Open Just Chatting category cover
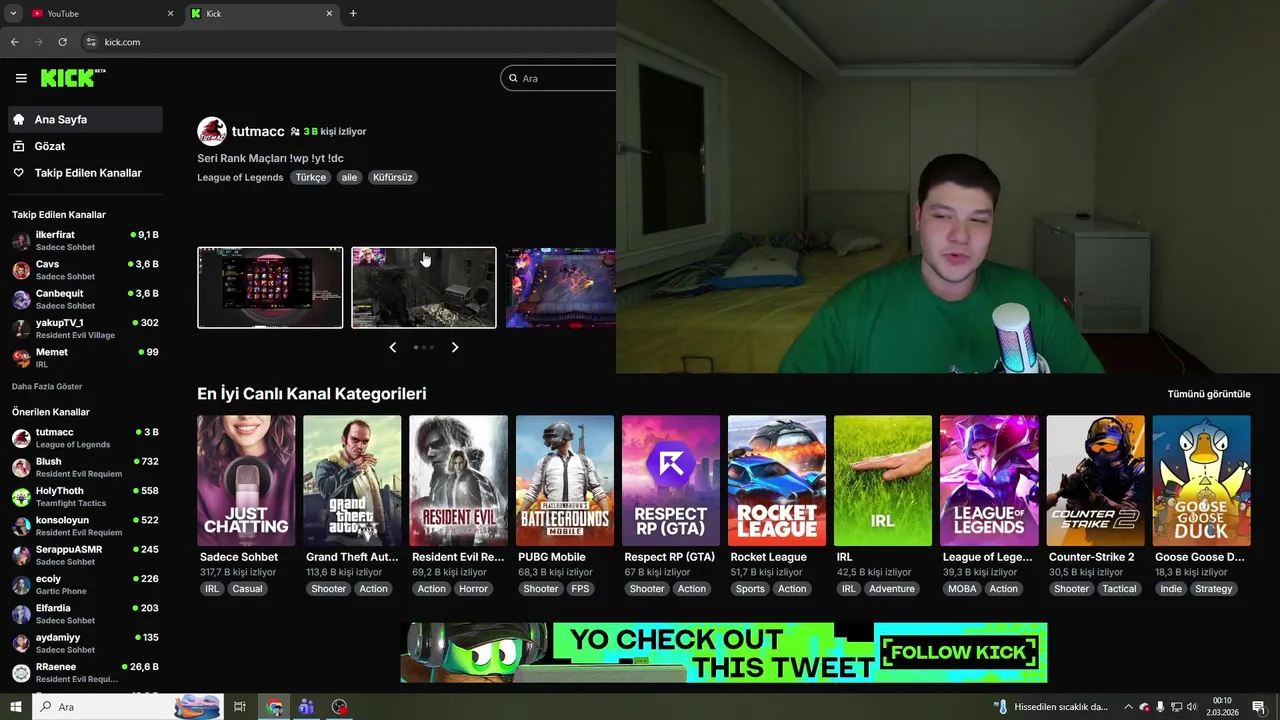 pos(246,480)
